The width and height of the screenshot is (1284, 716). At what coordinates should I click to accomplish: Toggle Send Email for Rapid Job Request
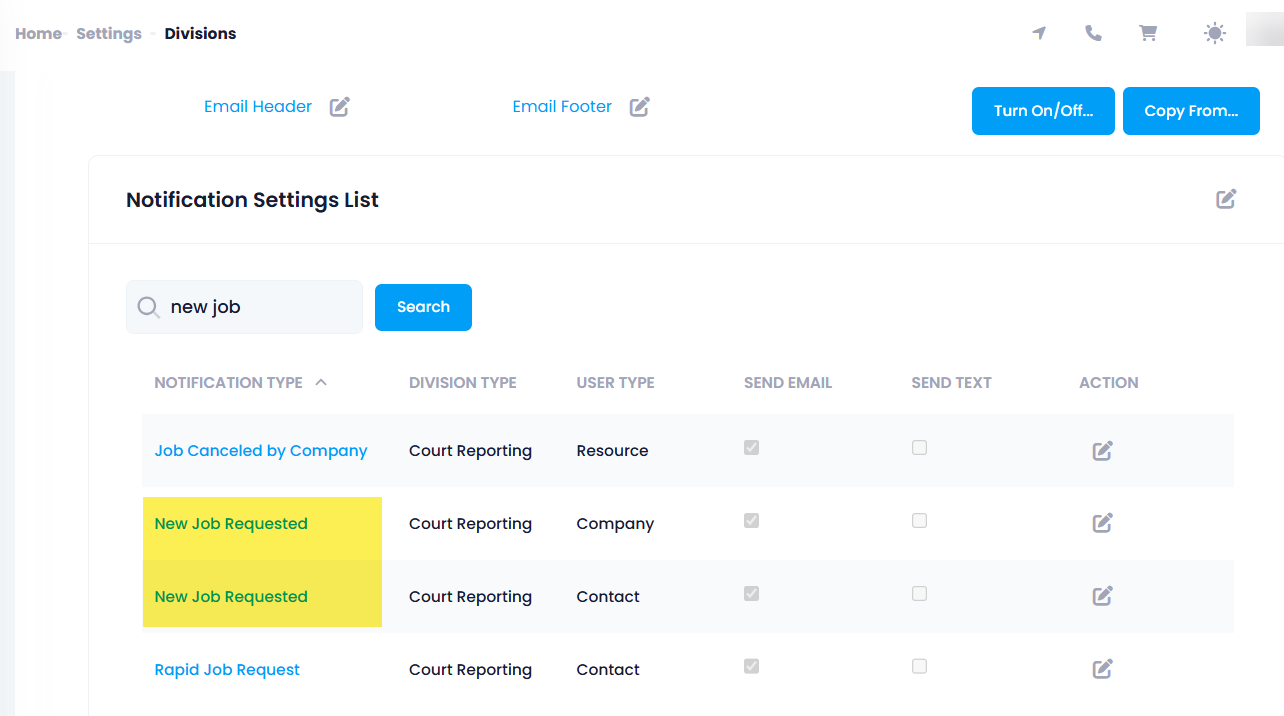click(751, 667)
